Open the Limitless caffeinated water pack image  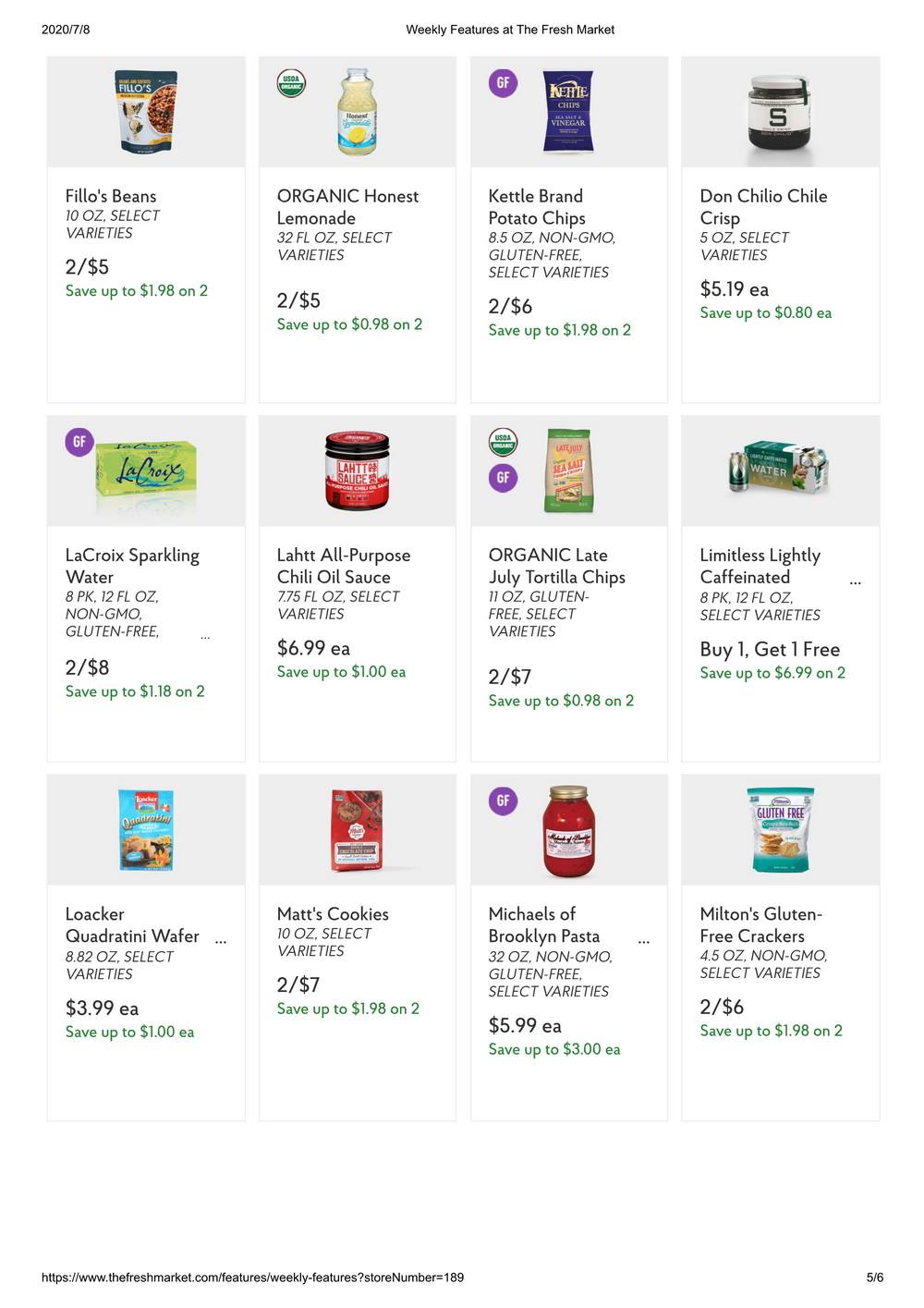point(779,470)
